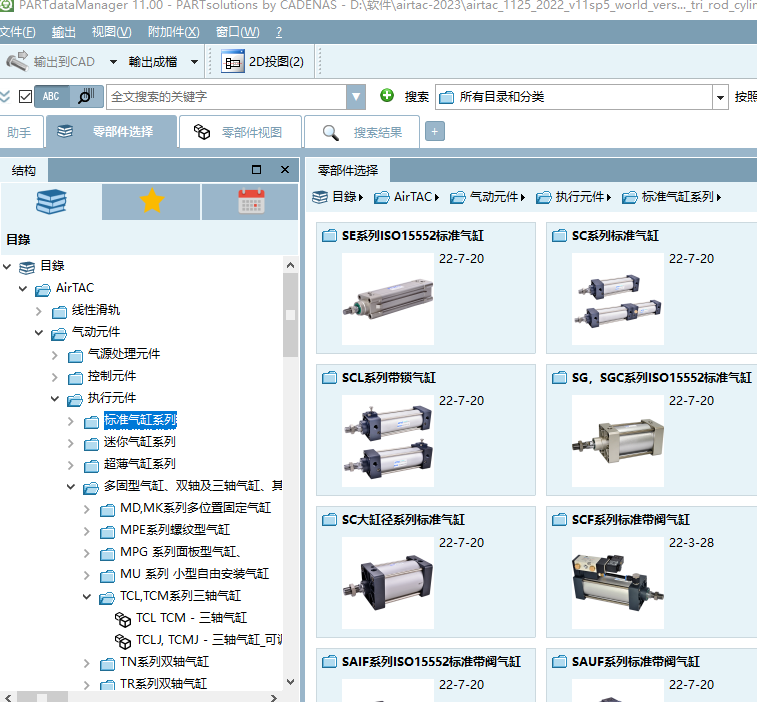Open the 所有目录和分类 dropdown
This screenshot has width=757, height=702.
(720, 97)
